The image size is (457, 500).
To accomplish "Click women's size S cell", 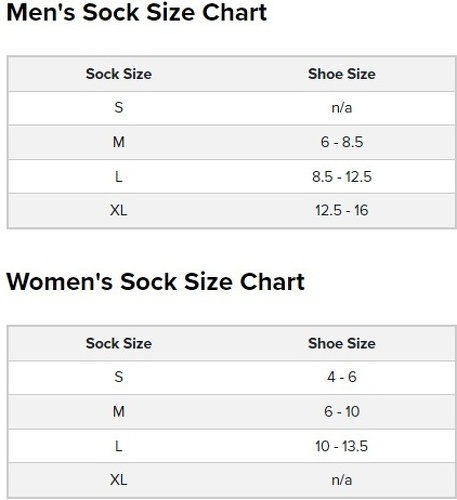I will pyautogui.click(x=119, y=377).
